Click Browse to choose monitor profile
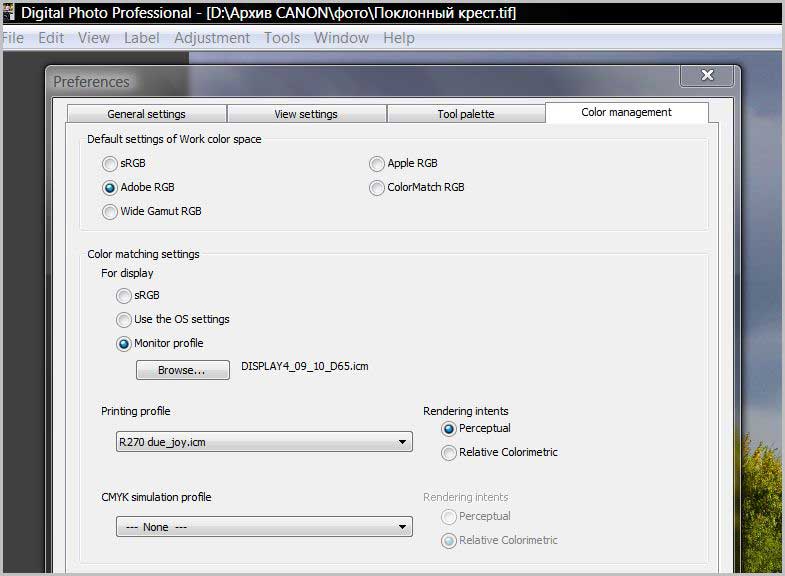785x576 pixels. pos(183,370)
